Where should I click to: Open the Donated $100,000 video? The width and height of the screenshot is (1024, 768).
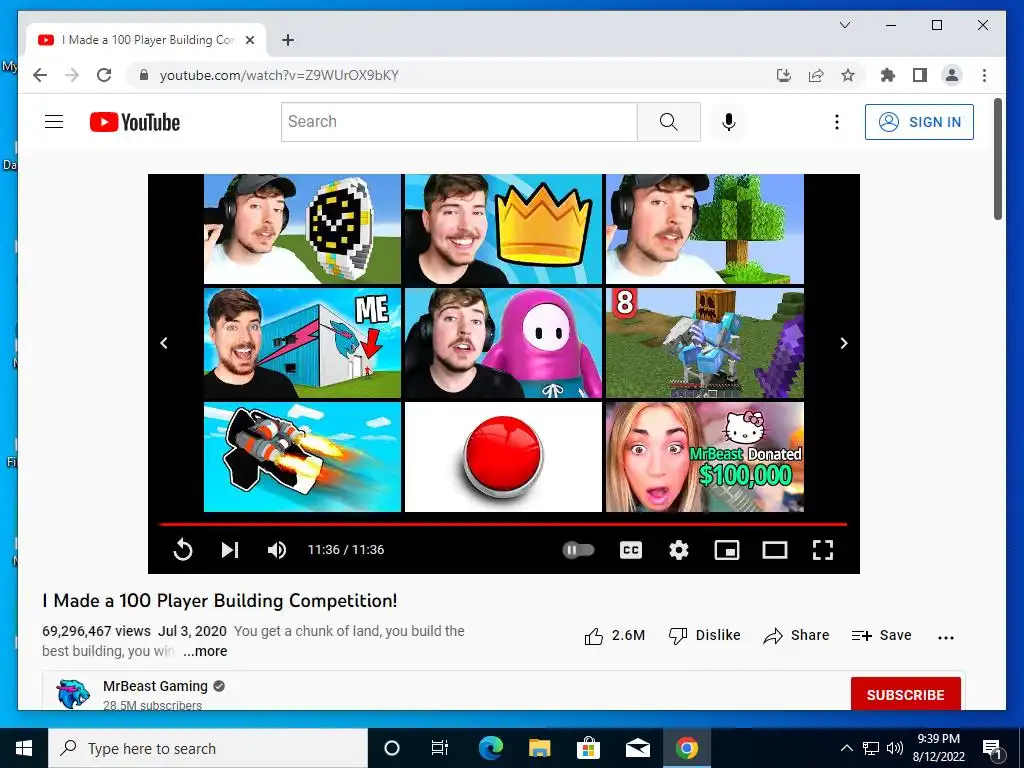click(x=705, y=456)
